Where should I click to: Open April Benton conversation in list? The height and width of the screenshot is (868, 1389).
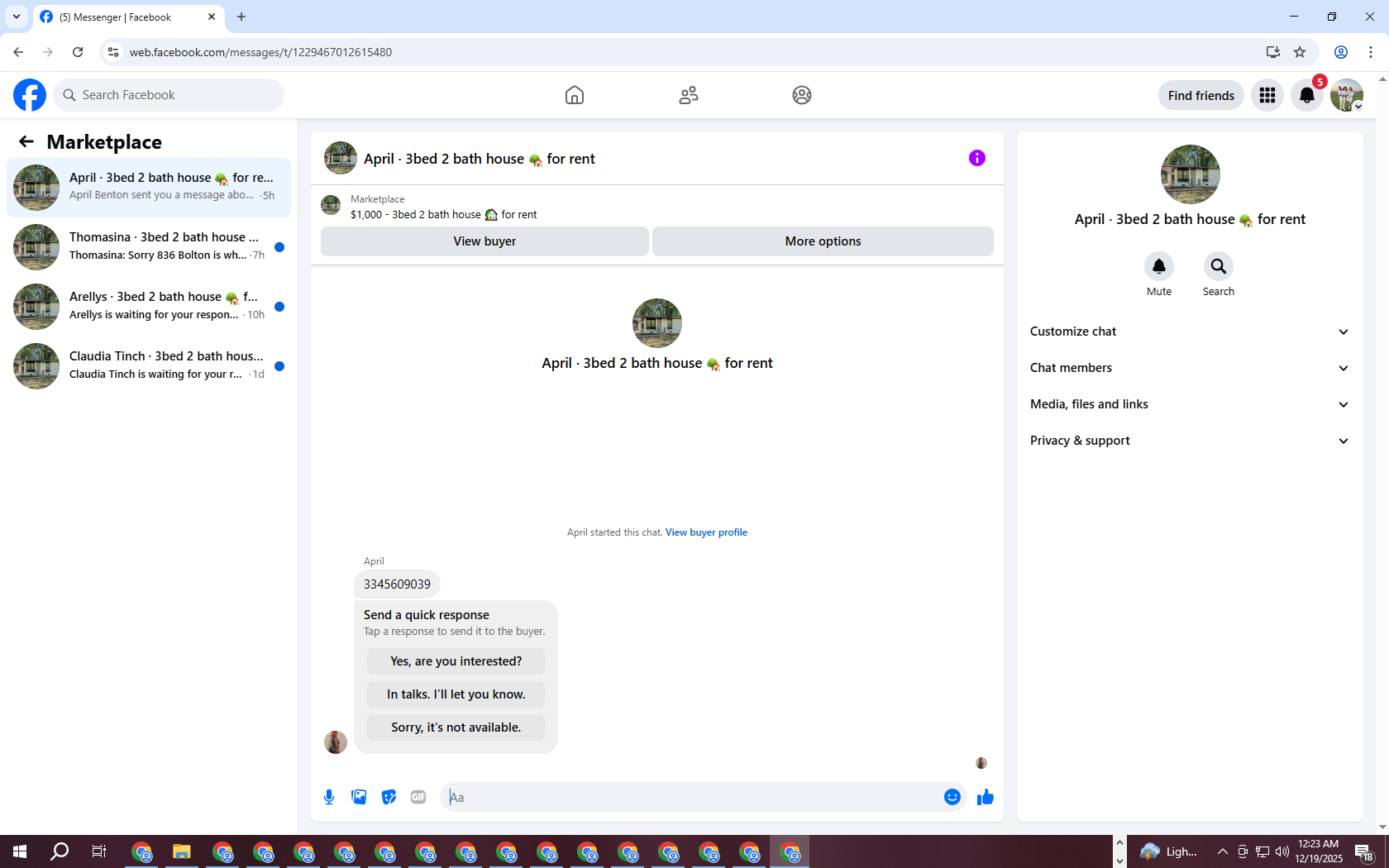click(x=149, y=188)
